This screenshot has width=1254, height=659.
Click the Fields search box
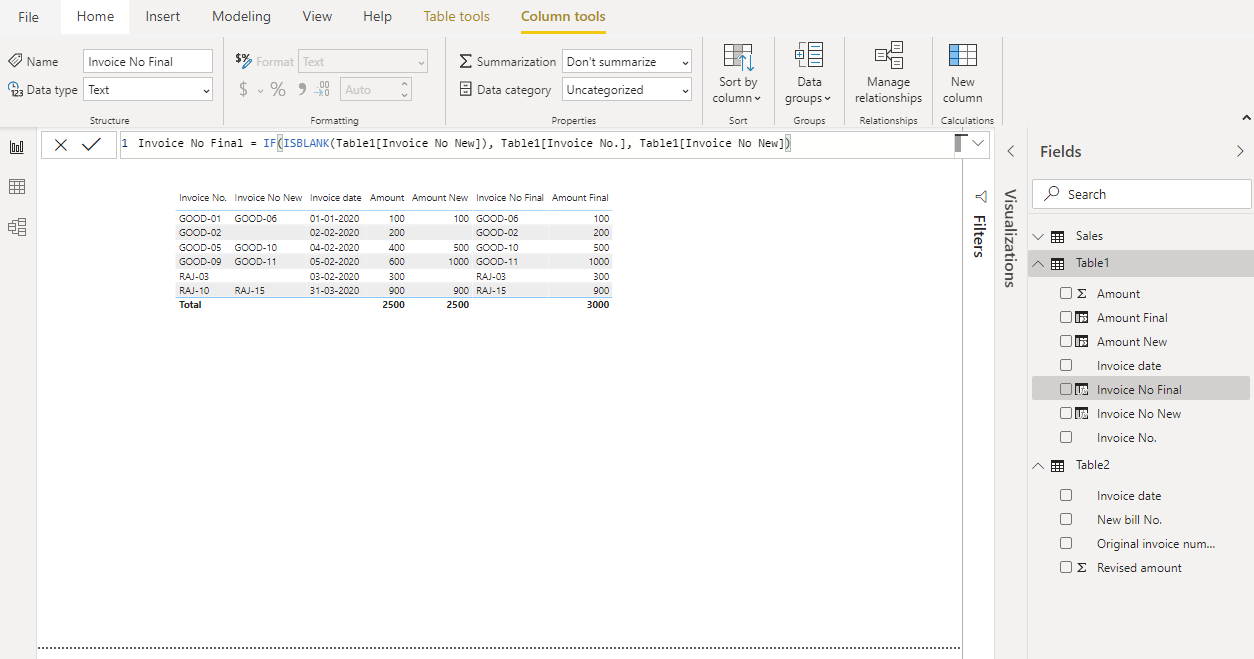1141,194
